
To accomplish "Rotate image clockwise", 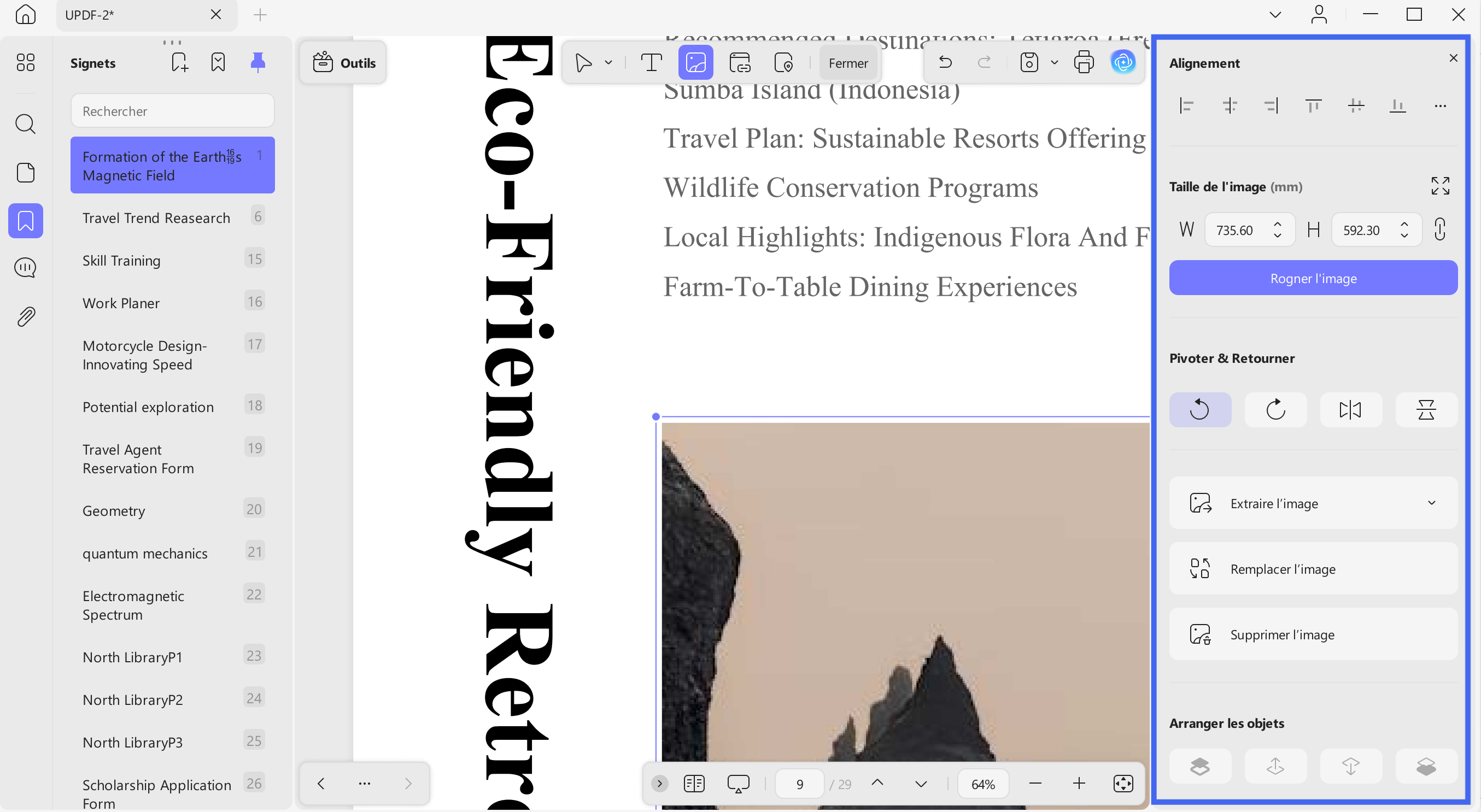I will (x=1275, y=410).
